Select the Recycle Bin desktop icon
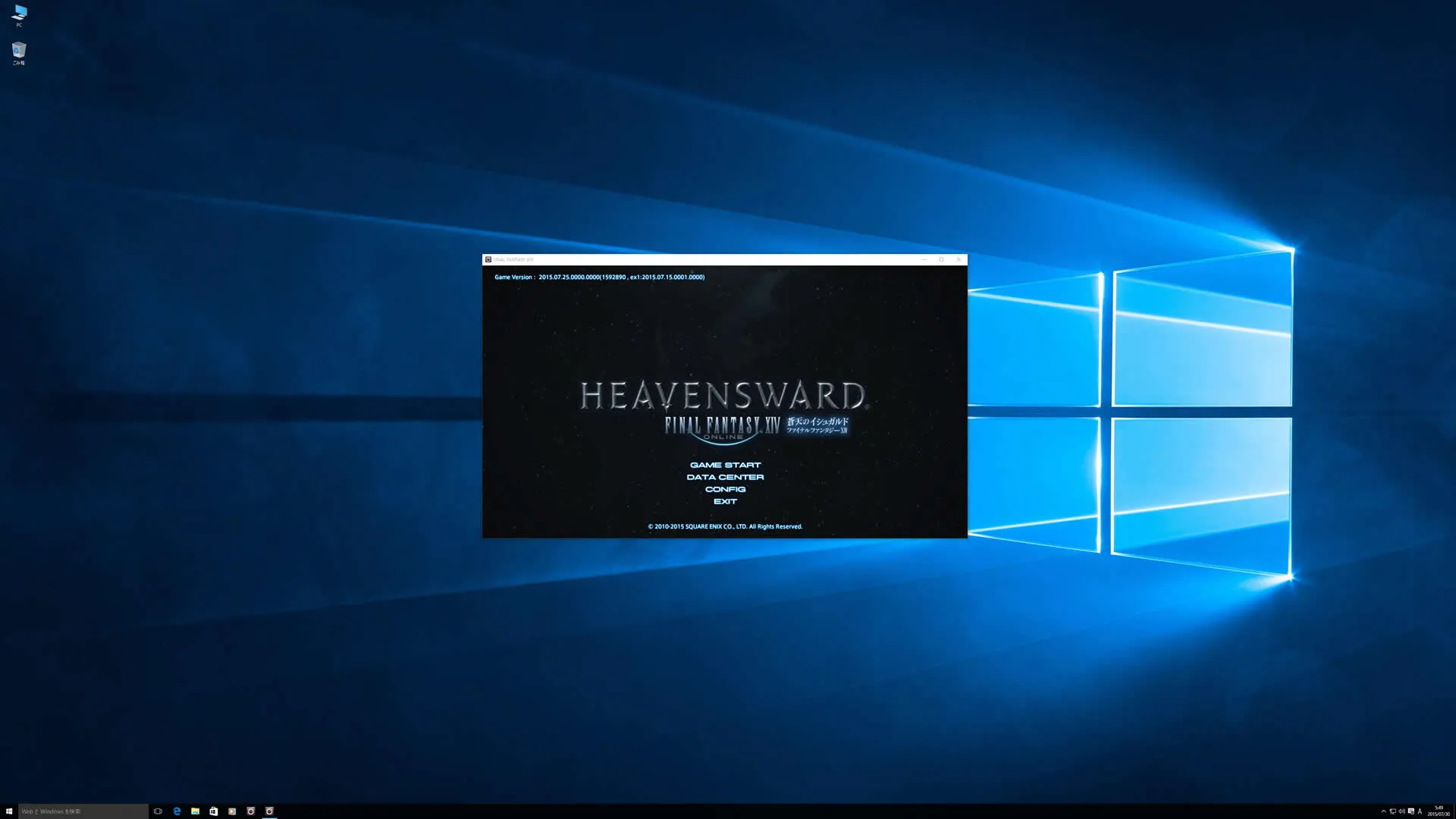The width and height of the screenshot is (1456, 819). tap(19, 53)
